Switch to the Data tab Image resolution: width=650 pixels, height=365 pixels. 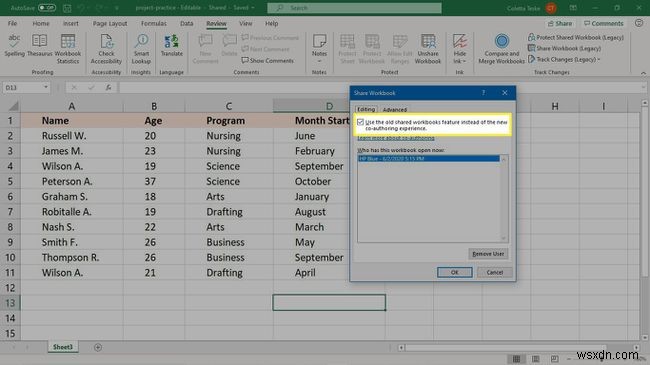tap(187, 24)
